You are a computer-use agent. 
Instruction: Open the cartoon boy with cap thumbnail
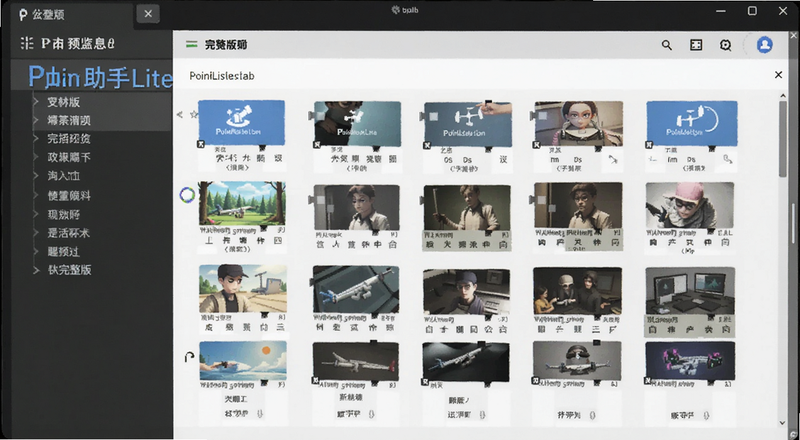(x=243, y=288)
